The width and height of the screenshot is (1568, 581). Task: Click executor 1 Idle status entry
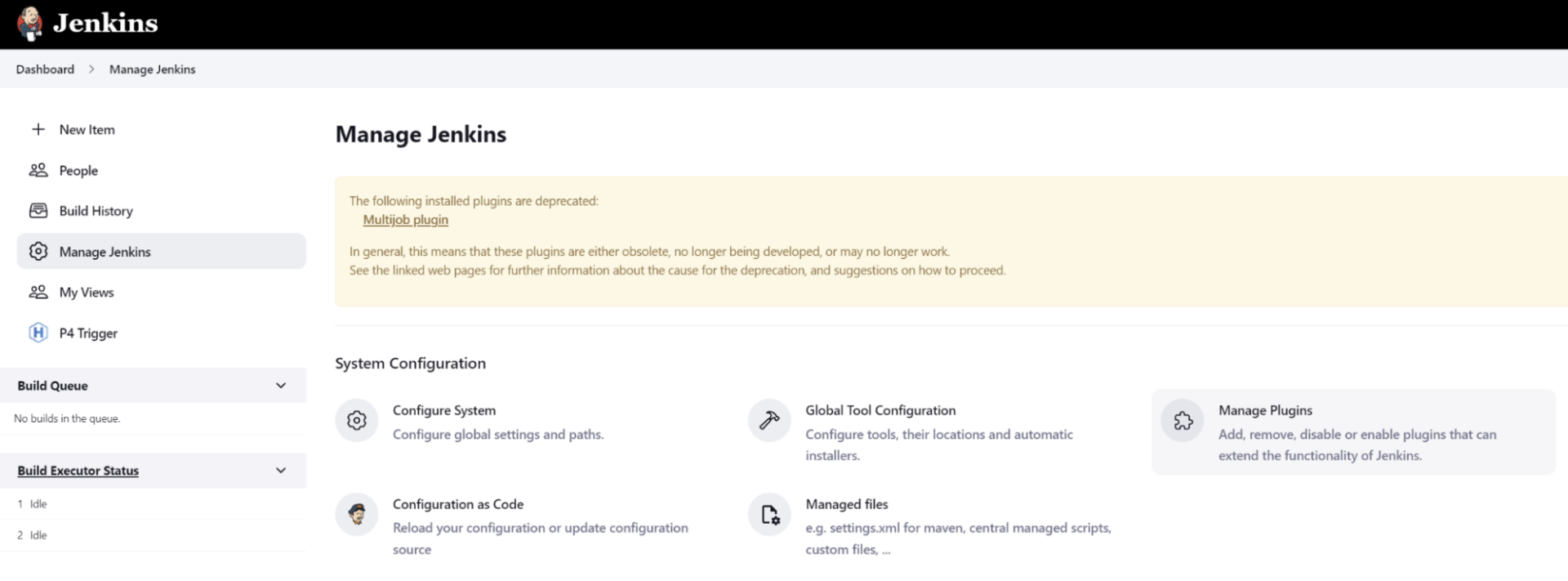(x=33, y=503)
